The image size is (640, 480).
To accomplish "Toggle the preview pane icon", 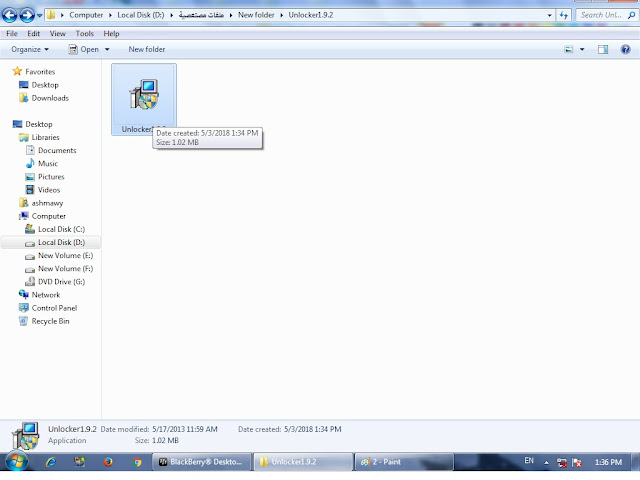I will coord(603,49).
